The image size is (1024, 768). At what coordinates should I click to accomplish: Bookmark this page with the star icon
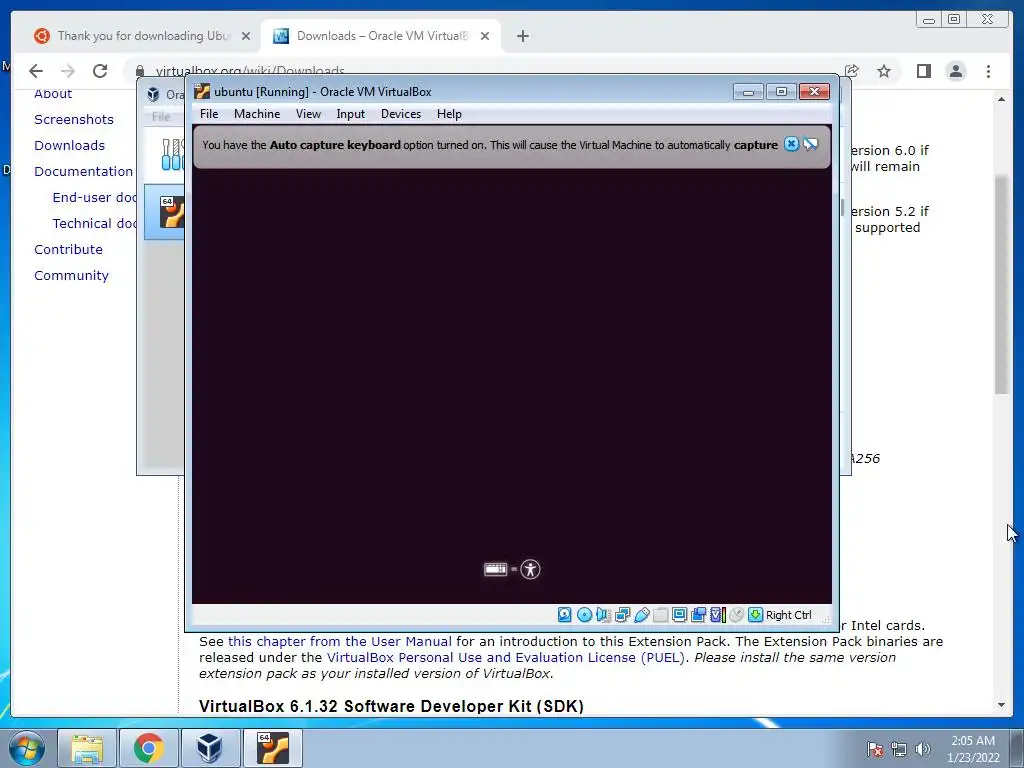coord(884,71)
